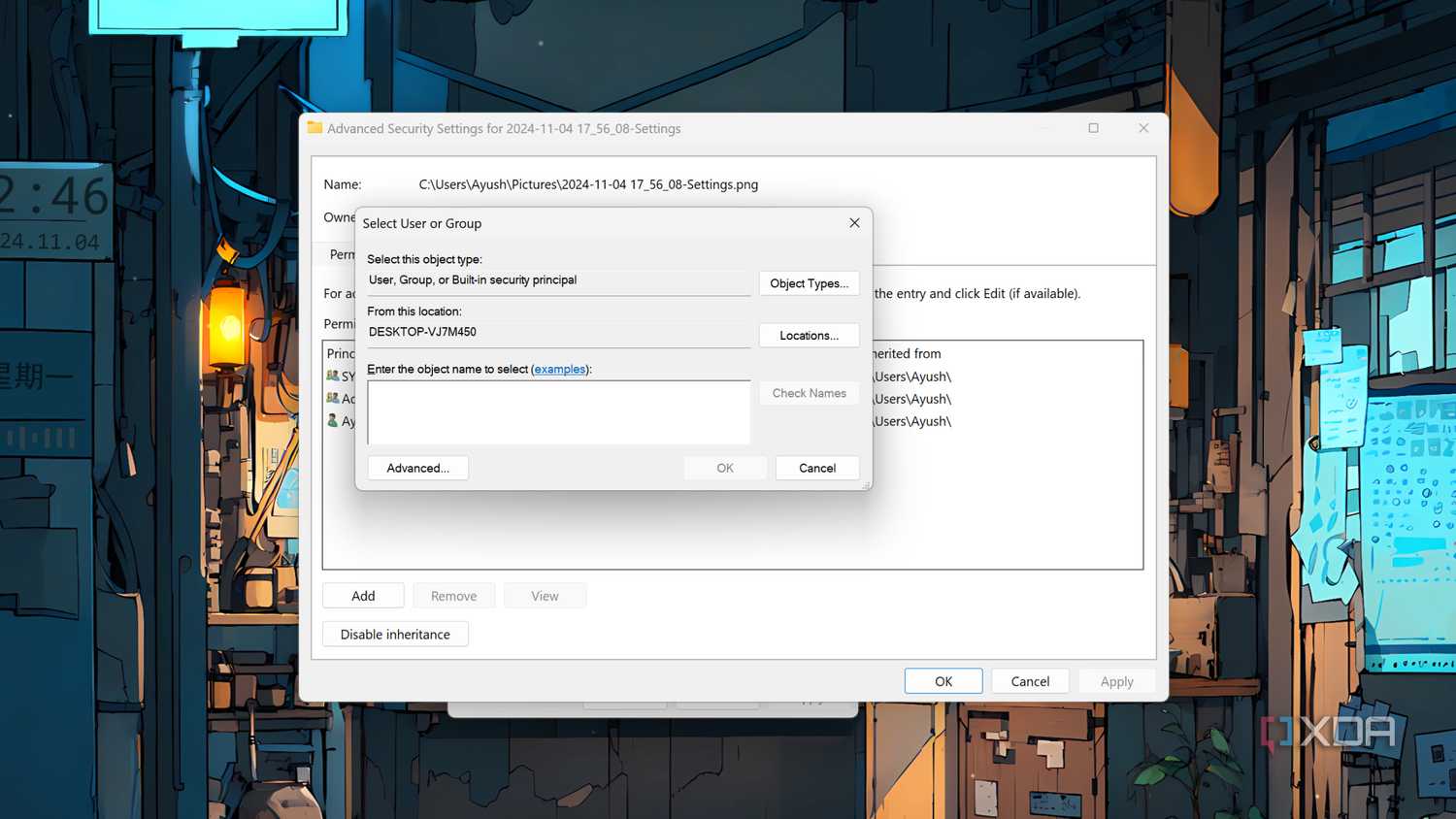Click the folder icon in title bar
Viewport: 1456px width, 819px height.
314,127
